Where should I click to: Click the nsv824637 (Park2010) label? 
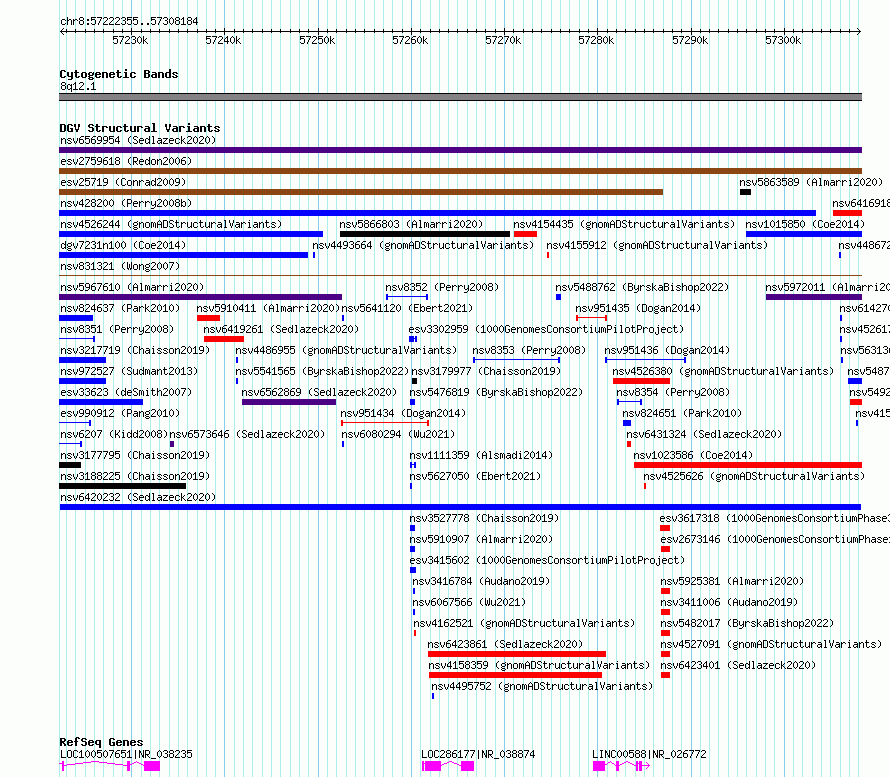(x=120, y=308)
